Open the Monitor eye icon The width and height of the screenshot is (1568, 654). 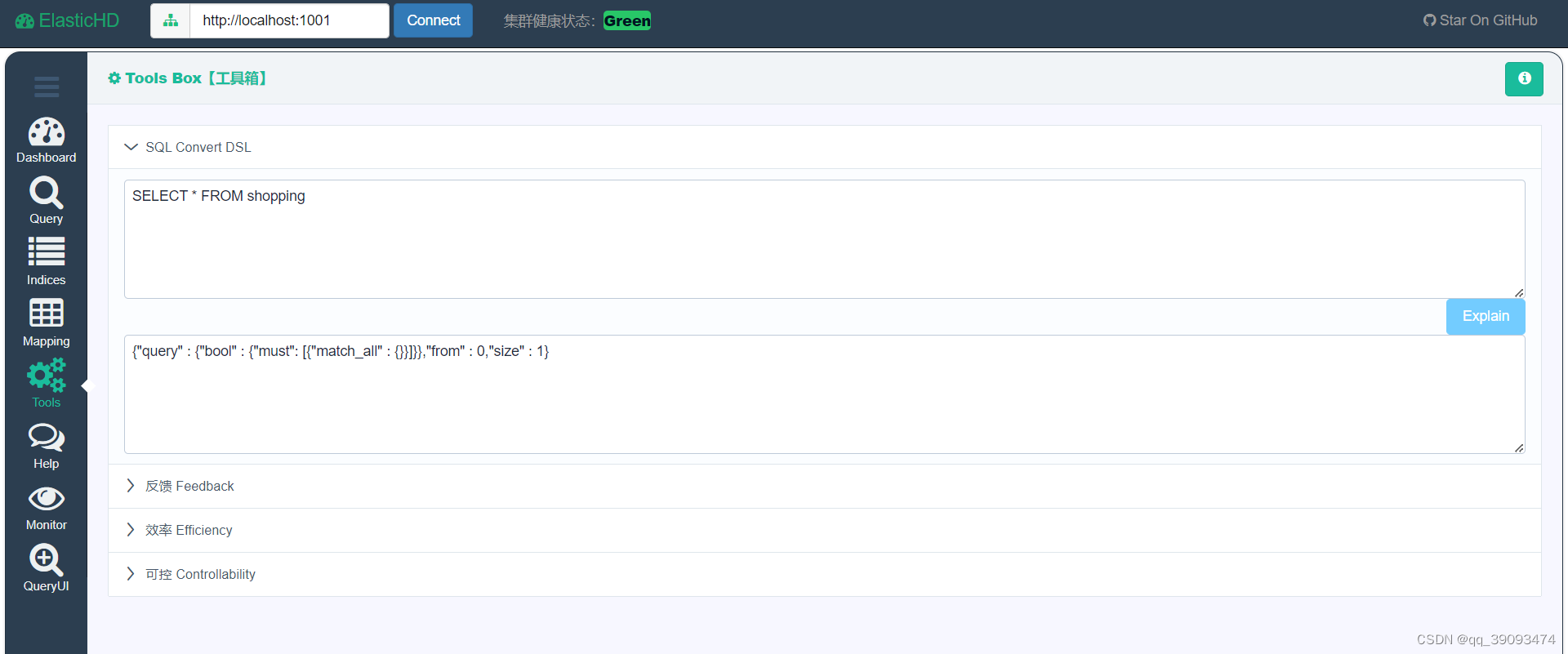click(x=47, y=498)
